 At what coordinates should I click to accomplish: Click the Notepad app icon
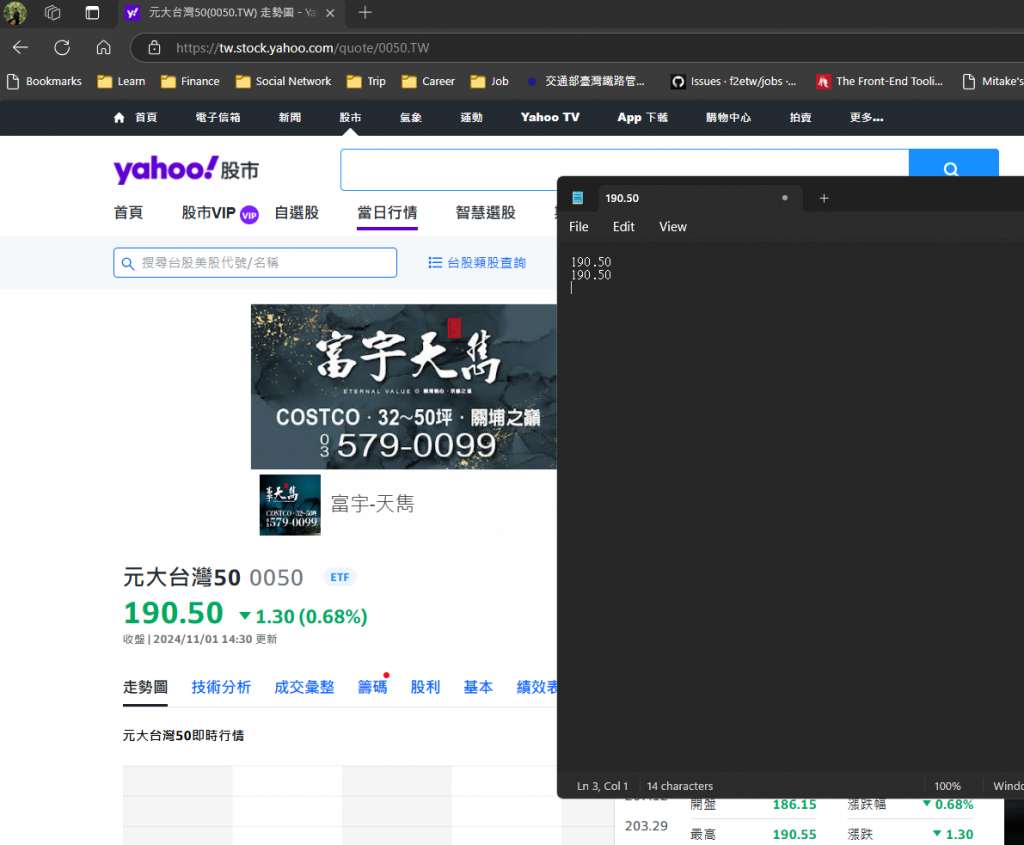click(577, 198)
